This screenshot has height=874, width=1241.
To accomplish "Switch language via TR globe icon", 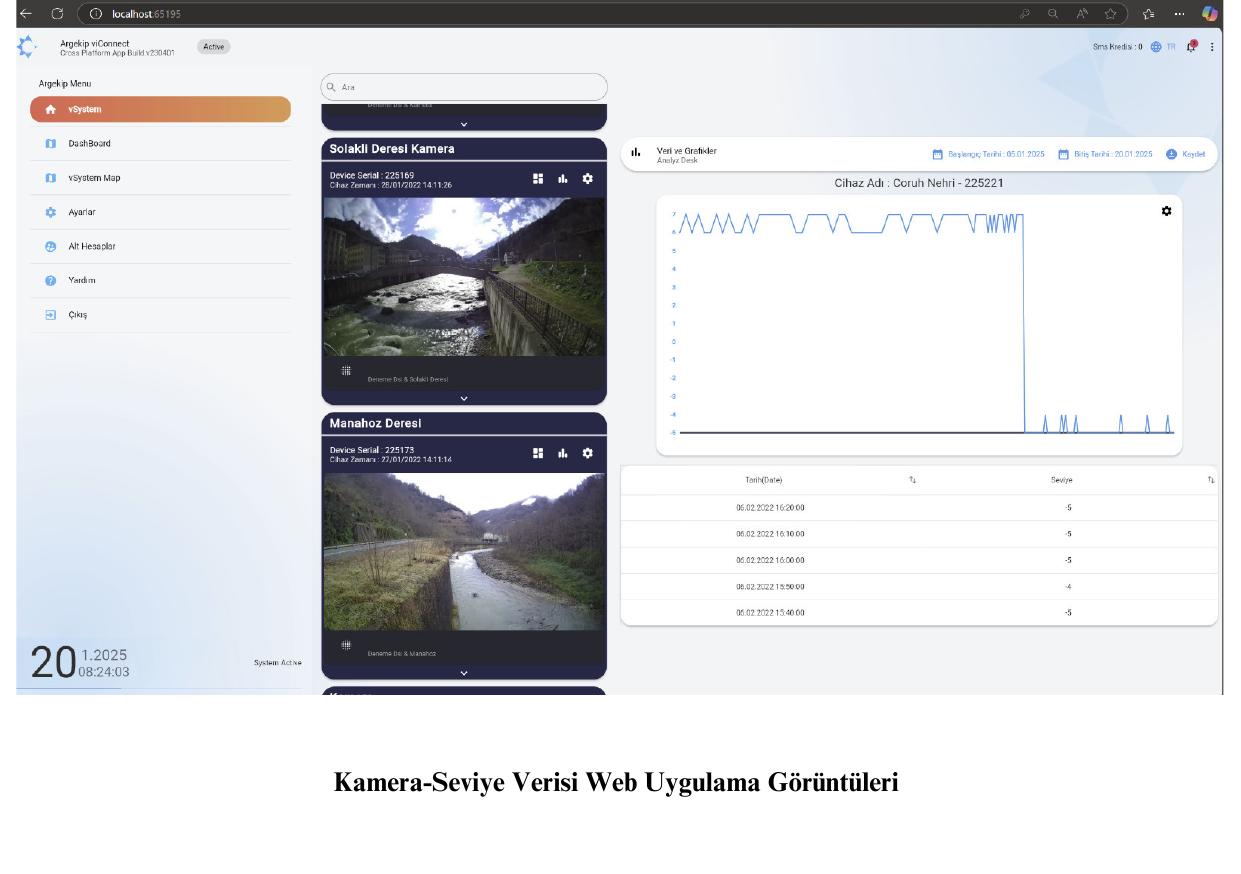I will click(1163, 47).
